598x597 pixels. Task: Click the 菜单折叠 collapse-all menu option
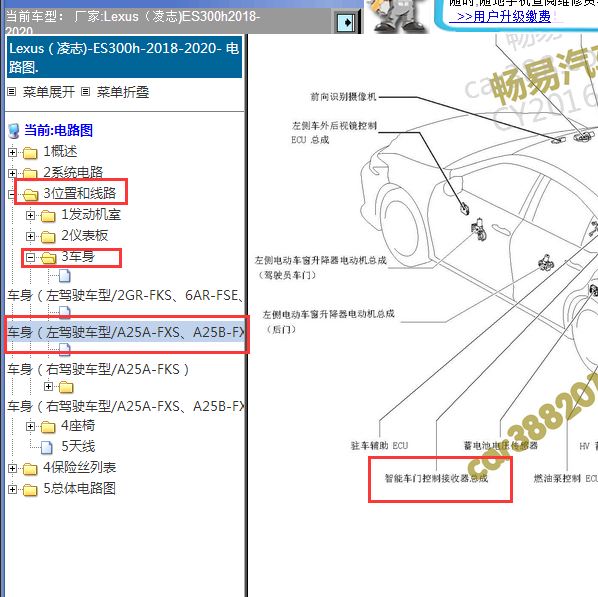122,92
